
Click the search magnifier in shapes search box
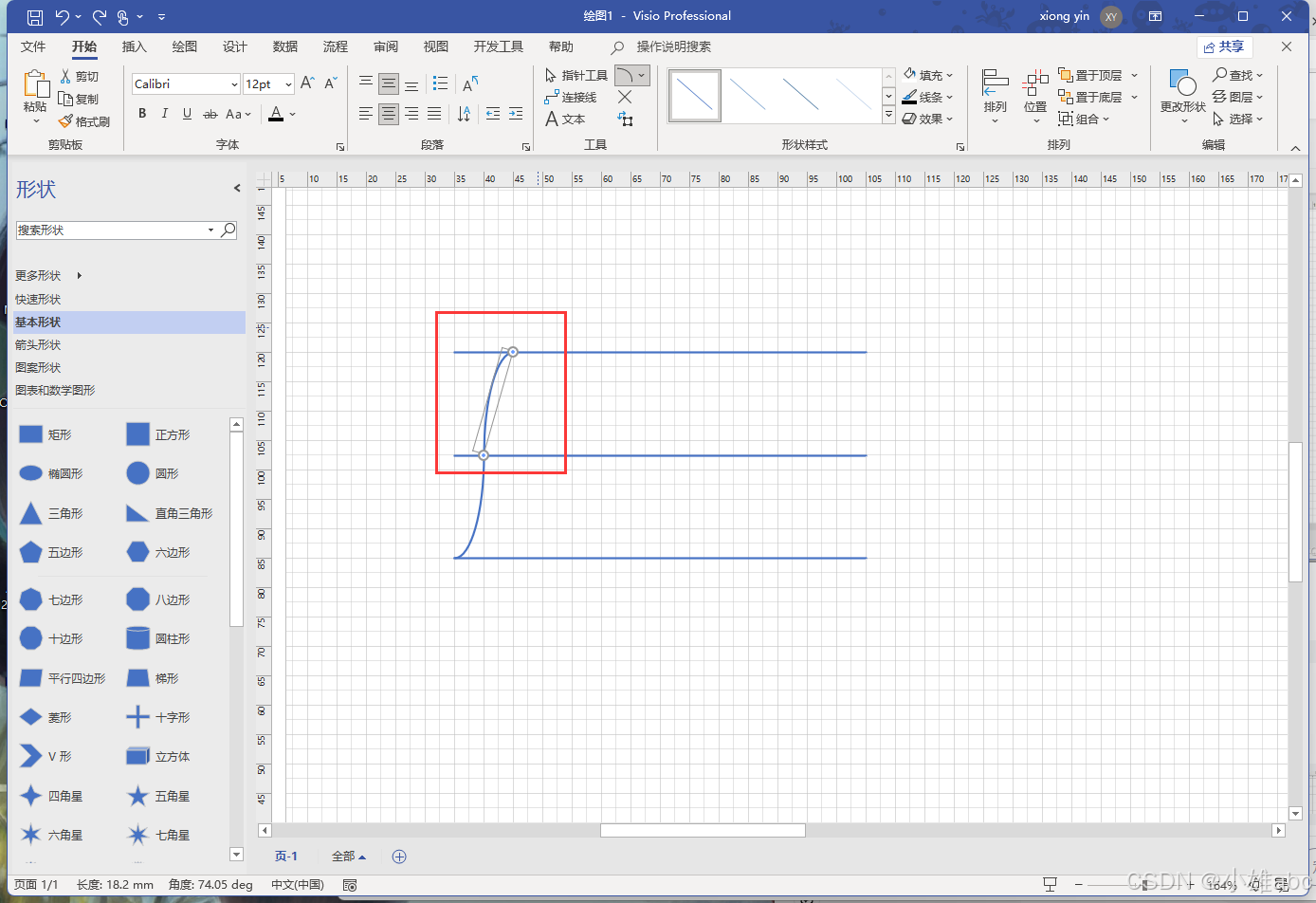228,230
